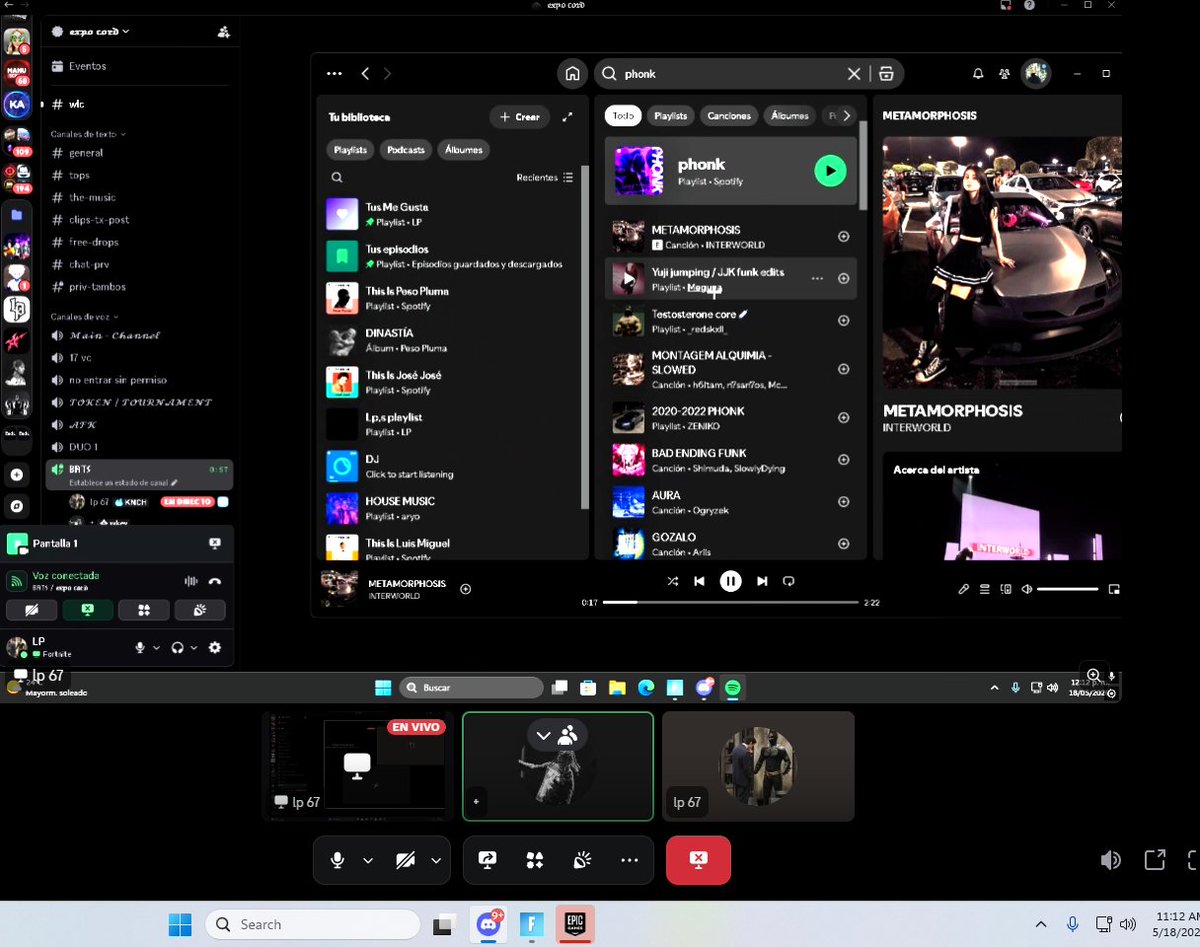Stop streaming Pantalla 1 icon
The height and width of the screenshot is (947, 1200).
(214, 543)
